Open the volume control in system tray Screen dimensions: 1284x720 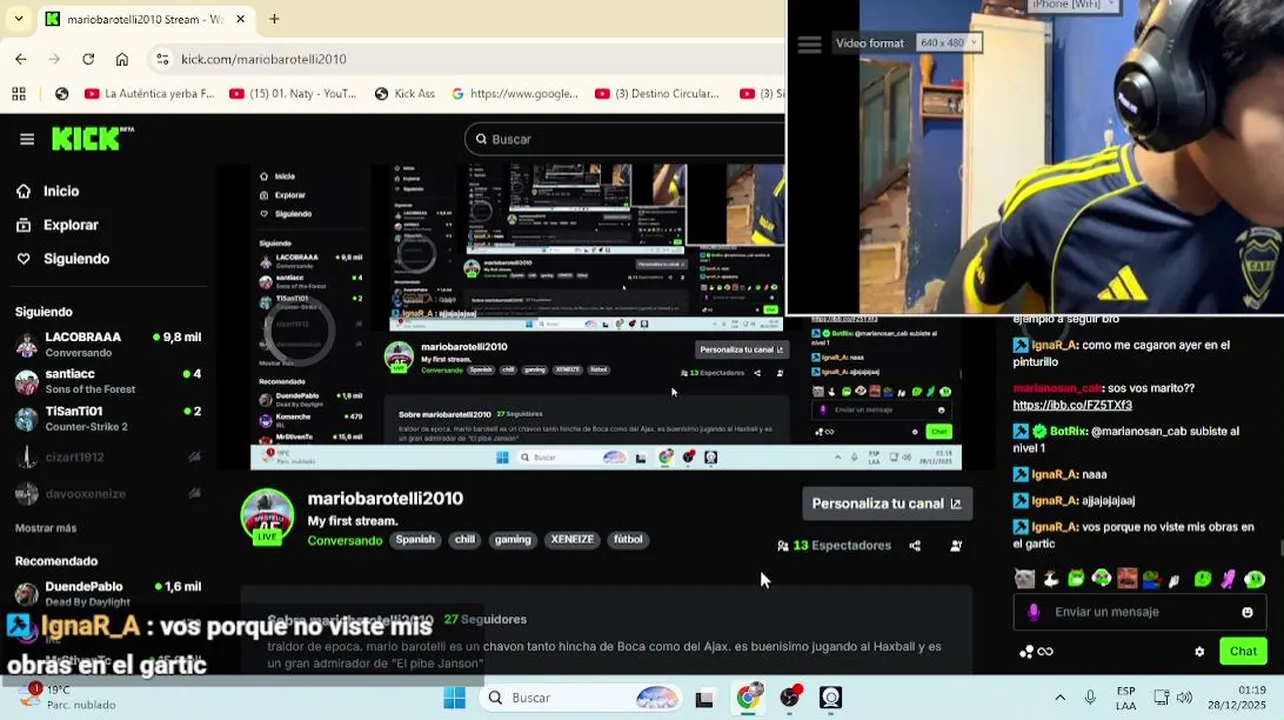click(x=1185, y=697)
